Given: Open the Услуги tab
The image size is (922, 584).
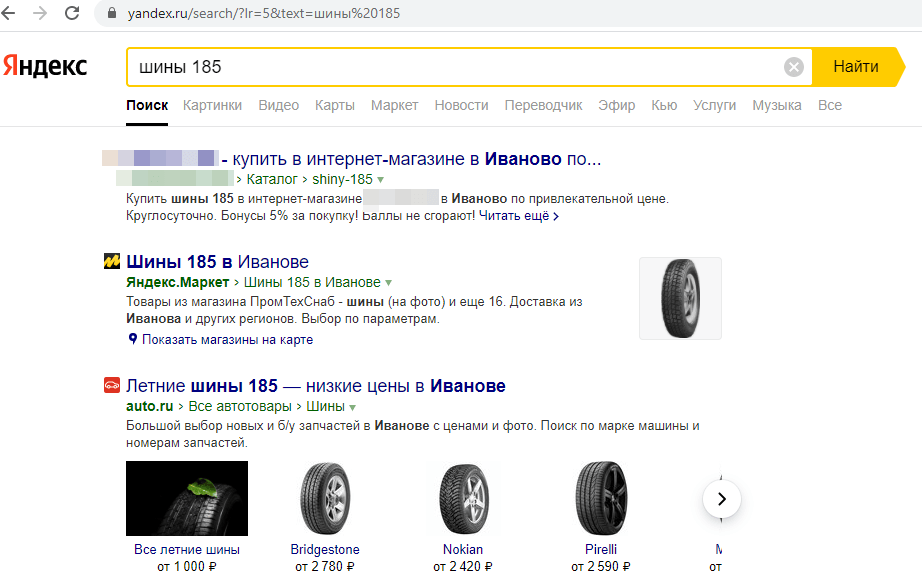Looking at the screenshot, I should point(714,105).
